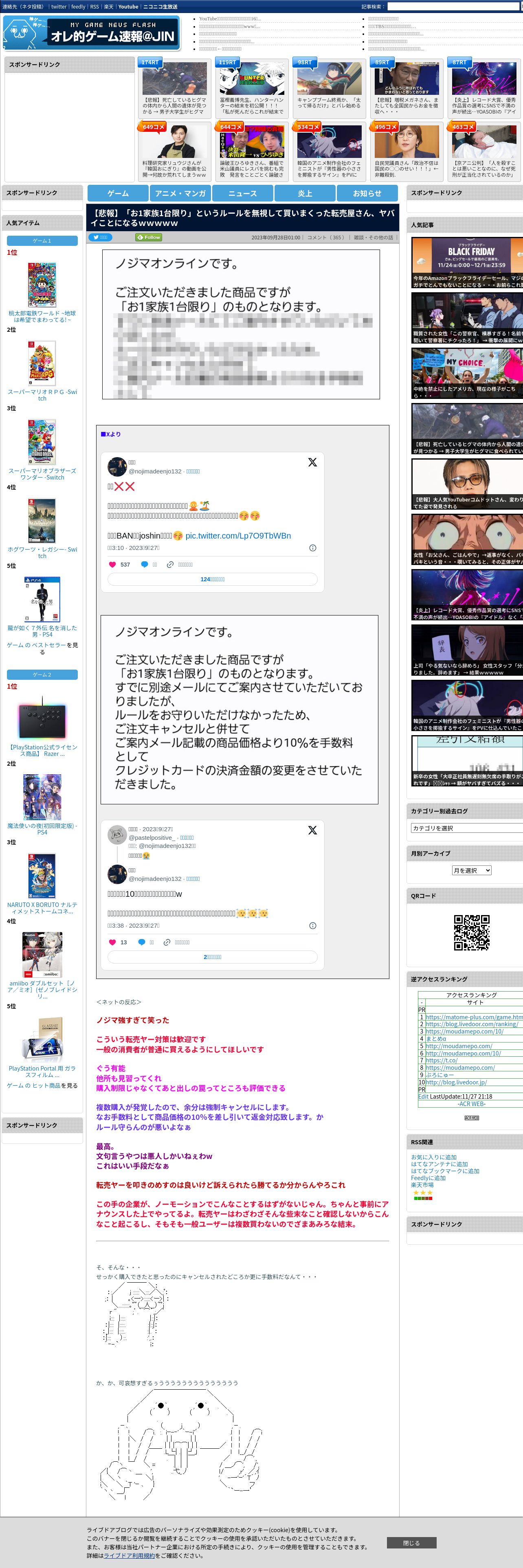This screenshot has width=523, height=1568.
Task: Click the 649コメ comment badge
Action: pos(152,127)
